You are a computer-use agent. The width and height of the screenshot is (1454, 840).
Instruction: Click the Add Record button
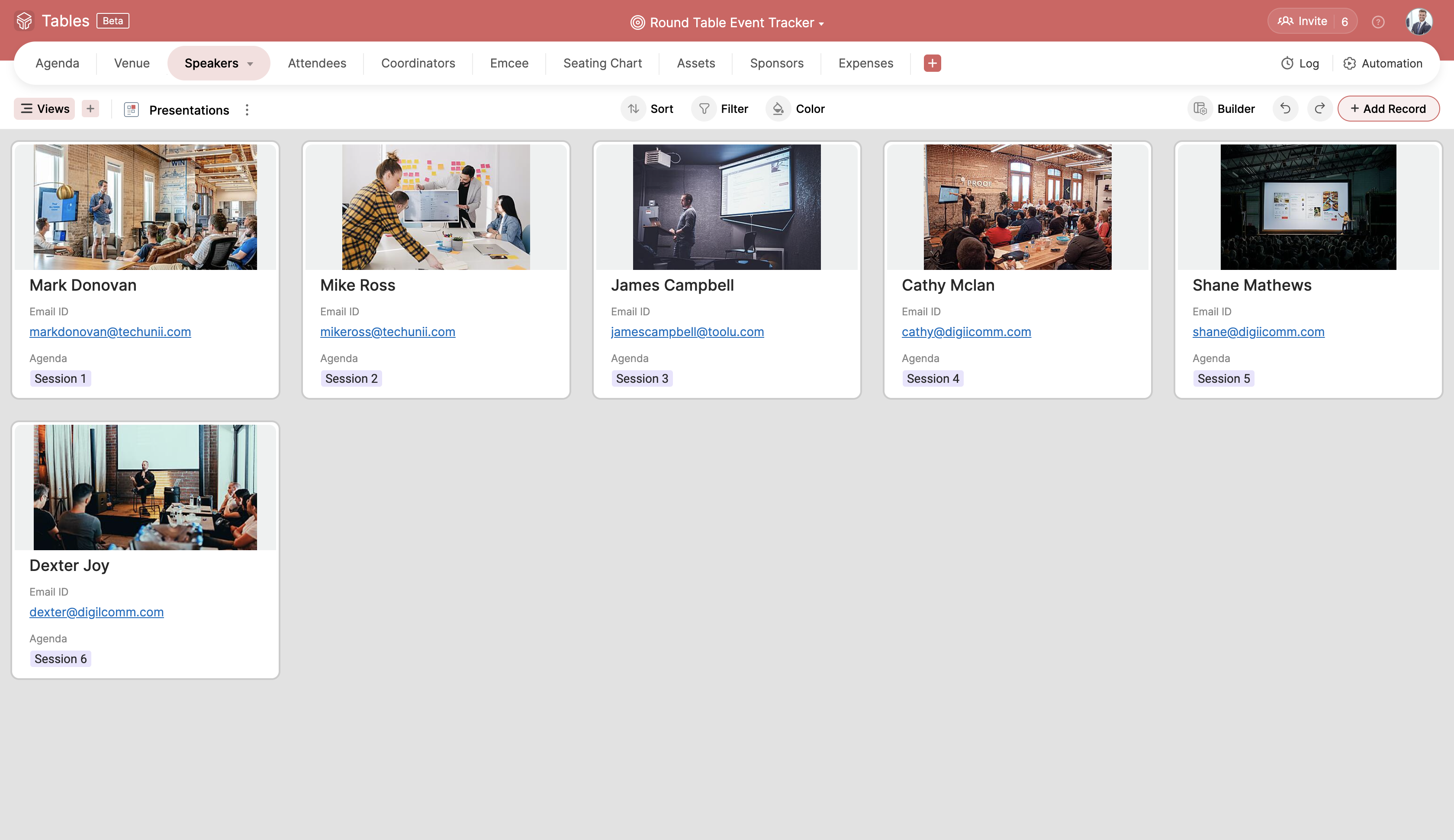[1388, 109]
